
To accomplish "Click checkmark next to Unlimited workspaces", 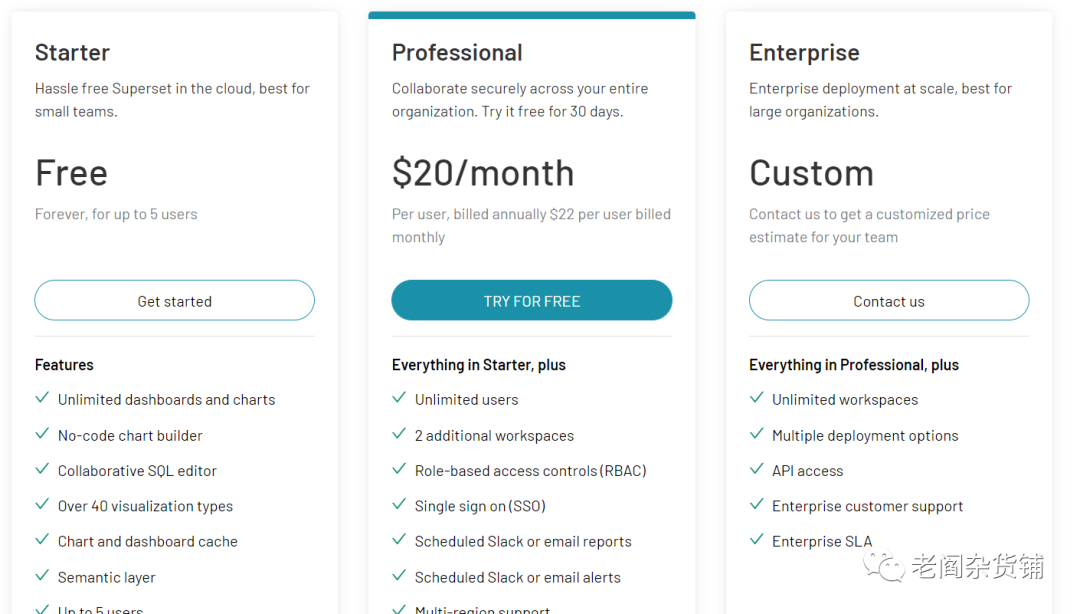I will (x=756, y=398).
